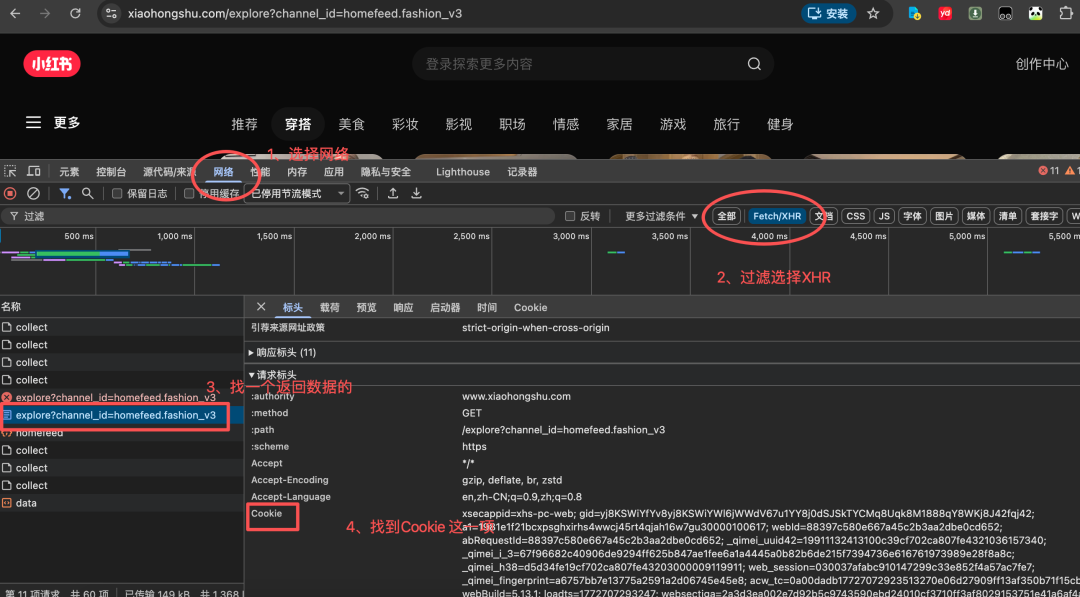This screenshot has height=597, width=1080.
Task: Open the blue document download extension
Action: tap(915, 13)
